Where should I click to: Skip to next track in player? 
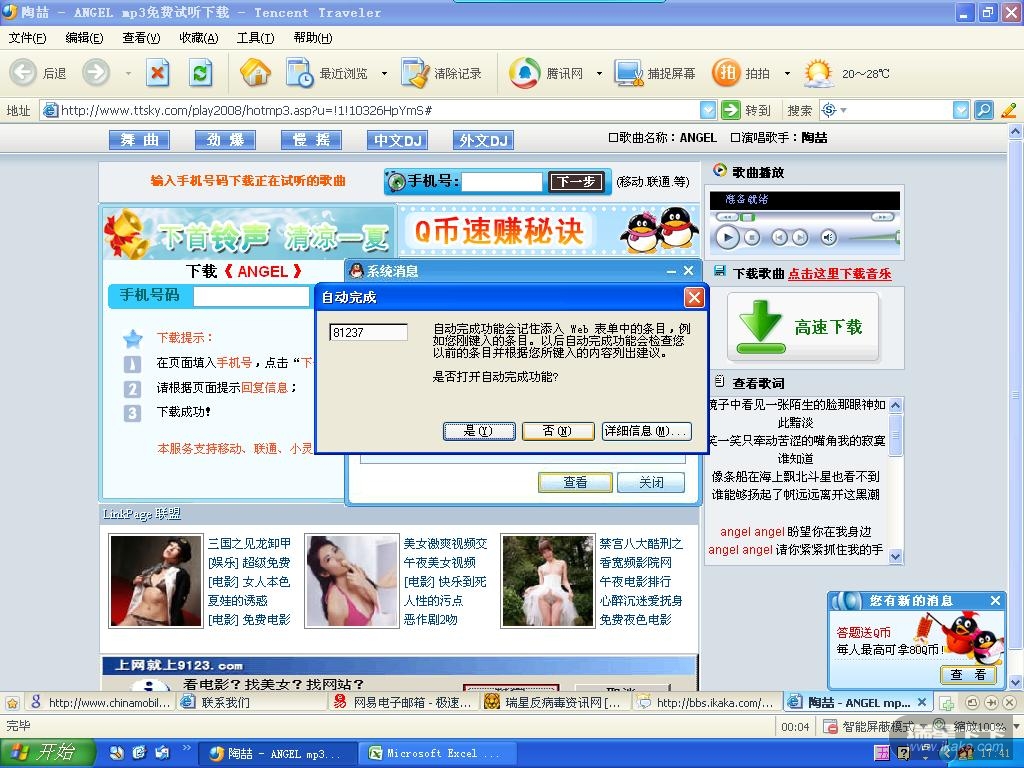[801, 238]
